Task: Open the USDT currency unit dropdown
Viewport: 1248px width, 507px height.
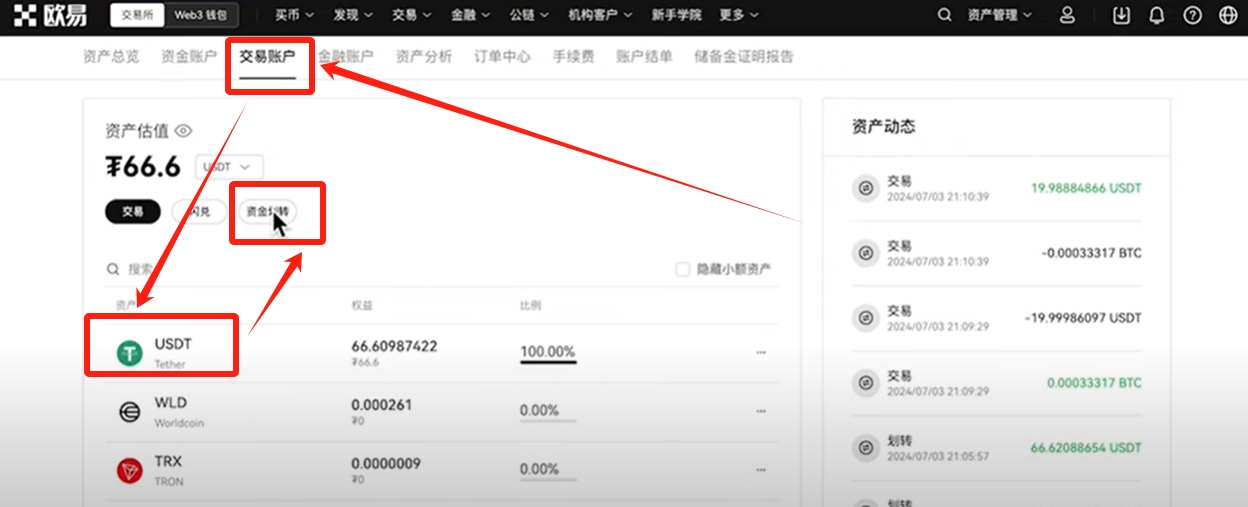Action: 229,167
